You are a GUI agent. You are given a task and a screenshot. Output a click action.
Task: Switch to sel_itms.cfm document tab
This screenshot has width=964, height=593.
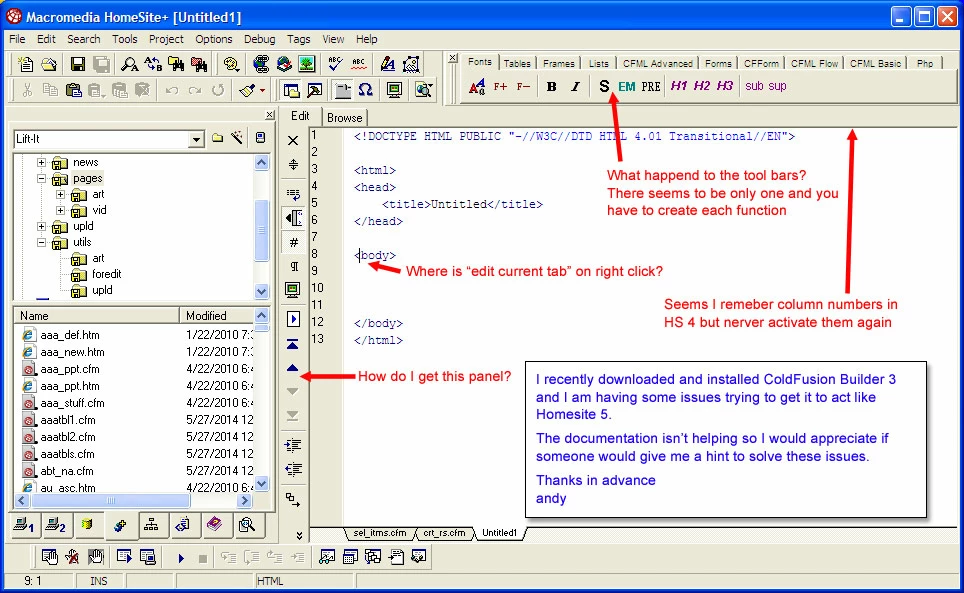[x=379, y=533]
